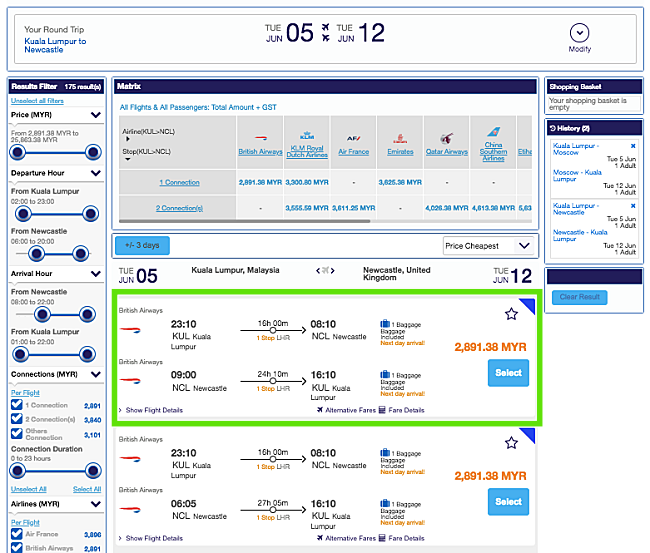Select Air France 3,611.25 MYR matrix fare

[354, 208]
